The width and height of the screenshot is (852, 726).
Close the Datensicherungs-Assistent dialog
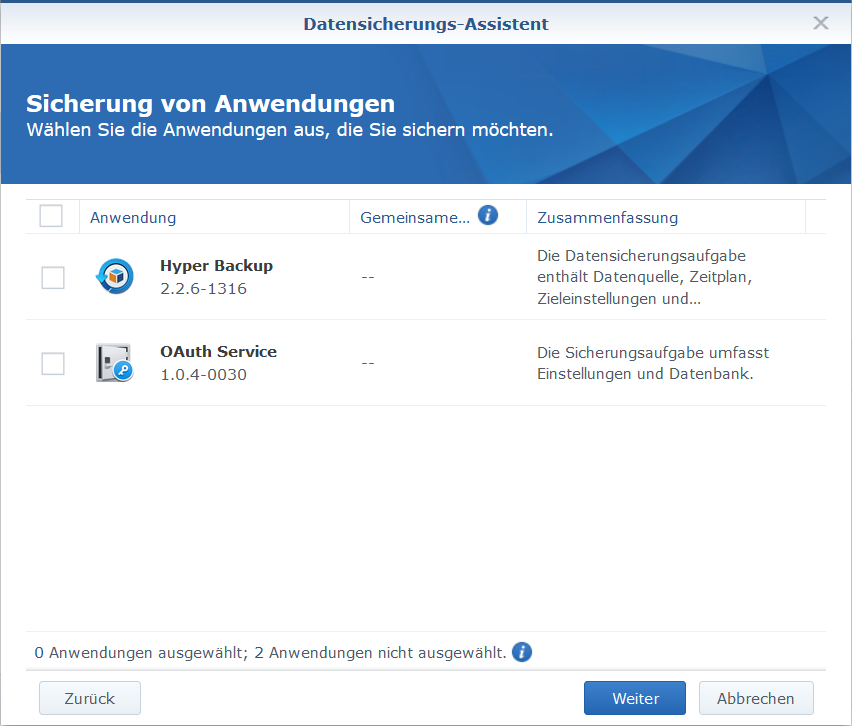(x=821, y=23)
